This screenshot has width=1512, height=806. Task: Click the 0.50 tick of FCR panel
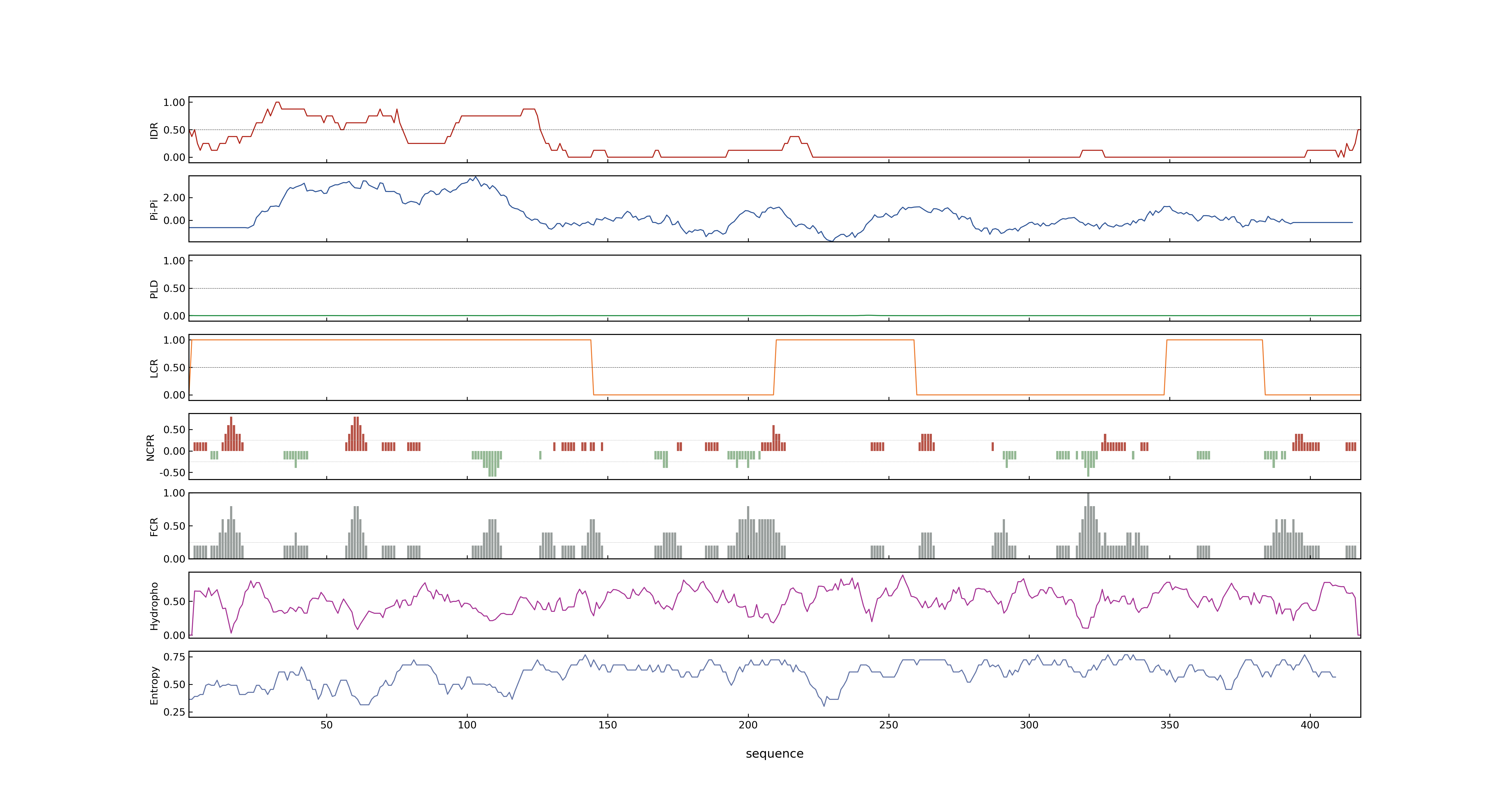click(x=174, y=526)
